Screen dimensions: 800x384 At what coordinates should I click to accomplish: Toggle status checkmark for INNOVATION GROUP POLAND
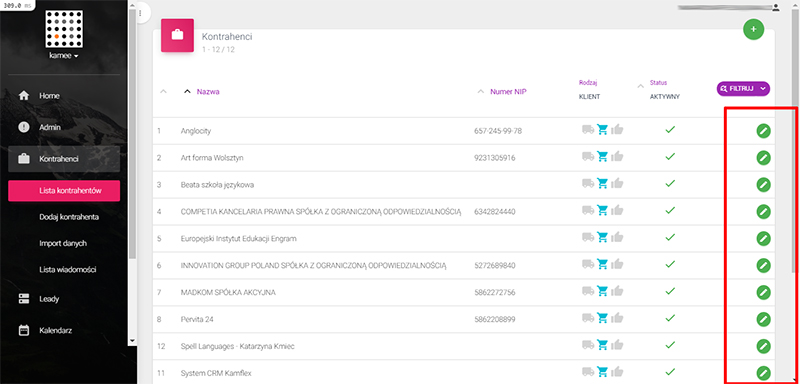[670, 265]
